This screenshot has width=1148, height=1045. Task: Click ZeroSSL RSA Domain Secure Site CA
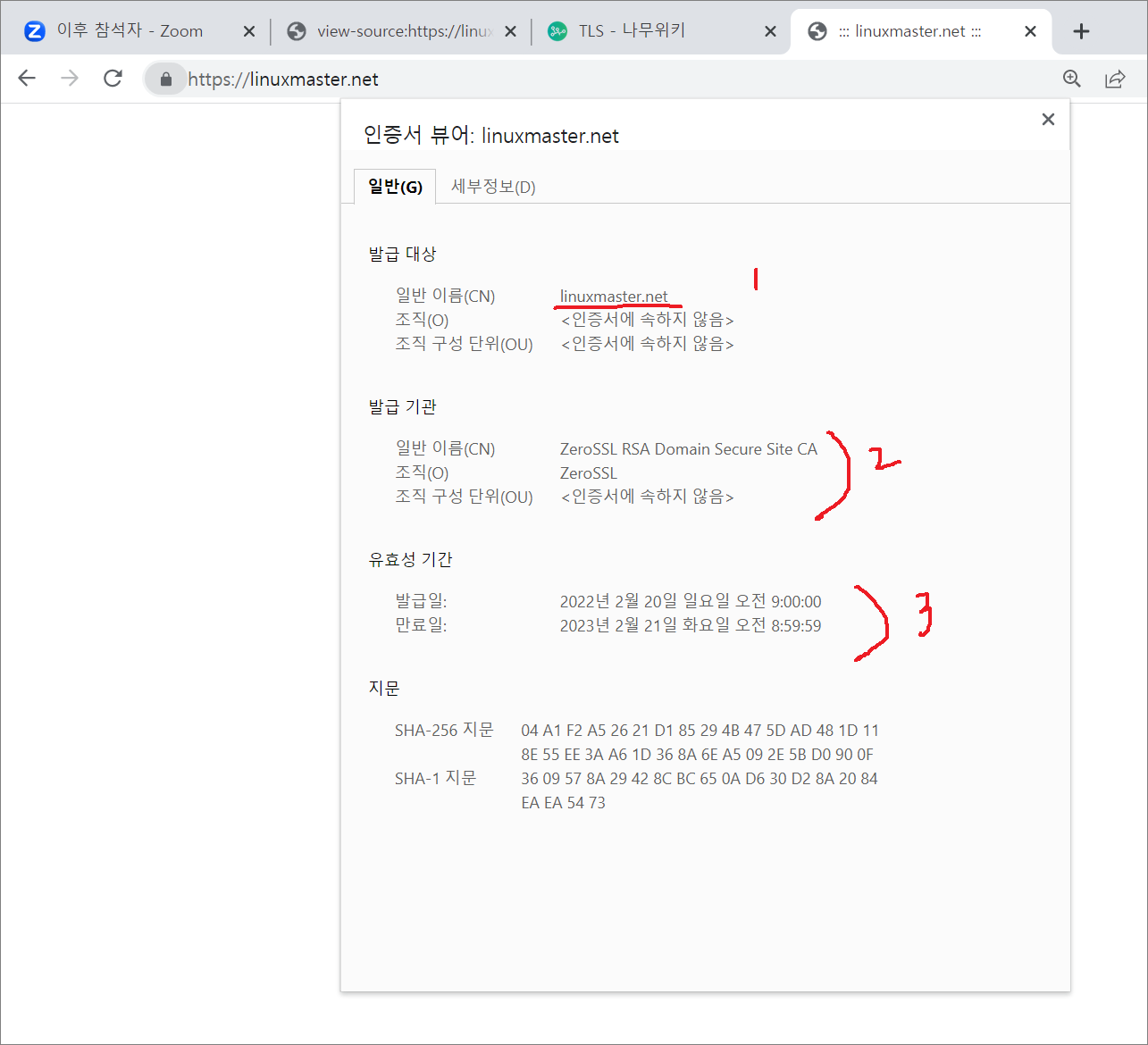click(x=689, y=449)
